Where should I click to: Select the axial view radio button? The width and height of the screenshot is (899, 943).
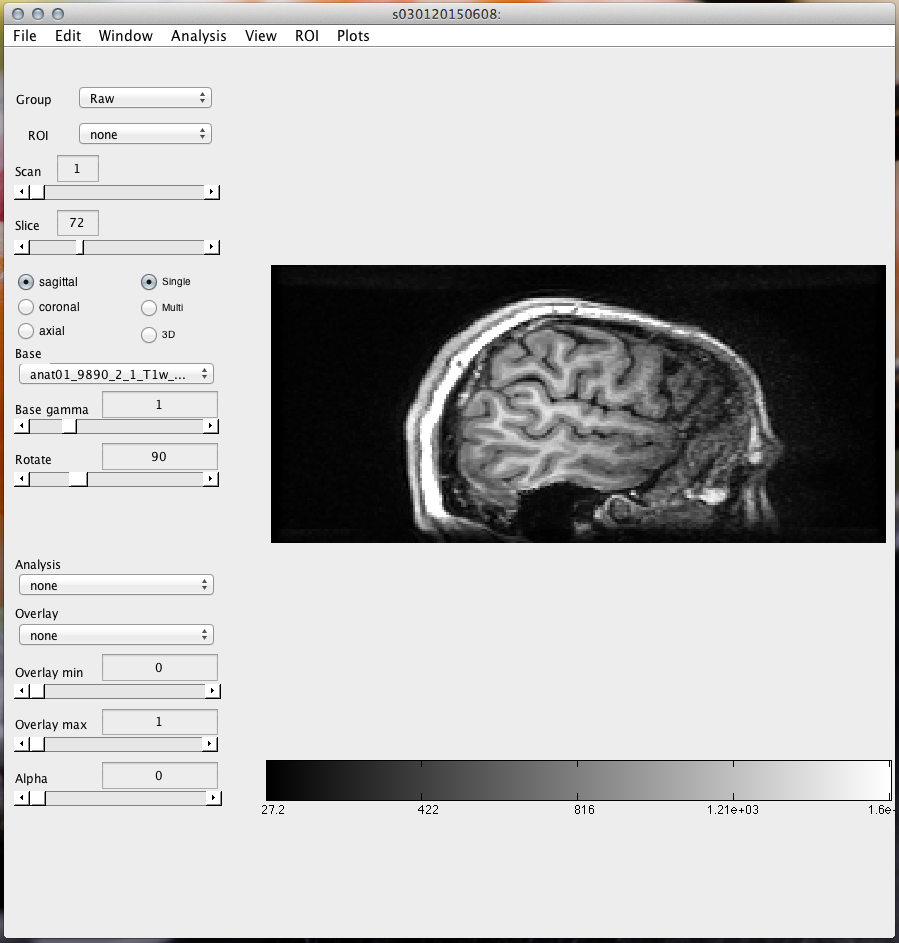pos(27,331)
